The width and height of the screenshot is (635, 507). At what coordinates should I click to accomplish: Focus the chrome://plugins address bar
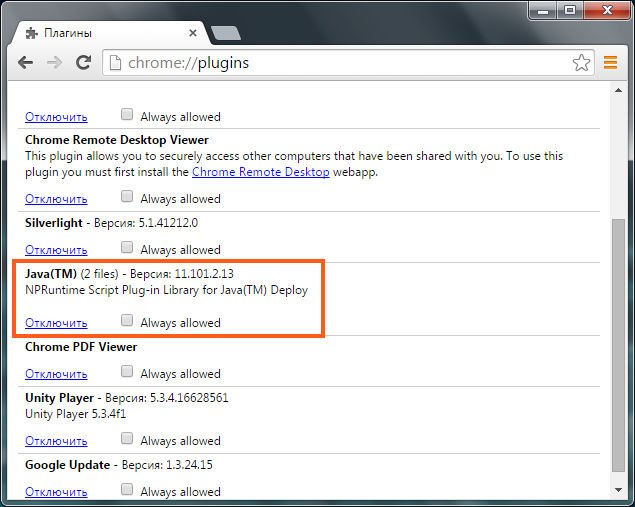340,63
